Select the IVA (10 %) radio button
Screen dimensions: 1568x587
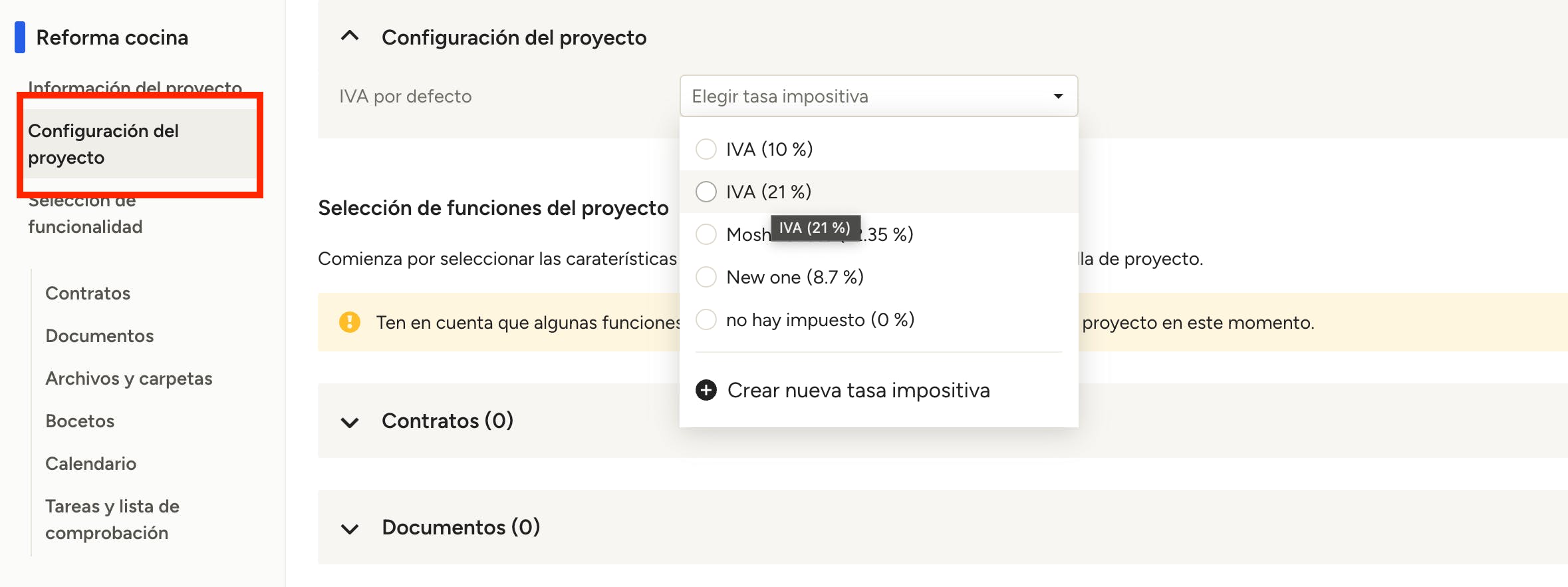[x=706, y=149]
